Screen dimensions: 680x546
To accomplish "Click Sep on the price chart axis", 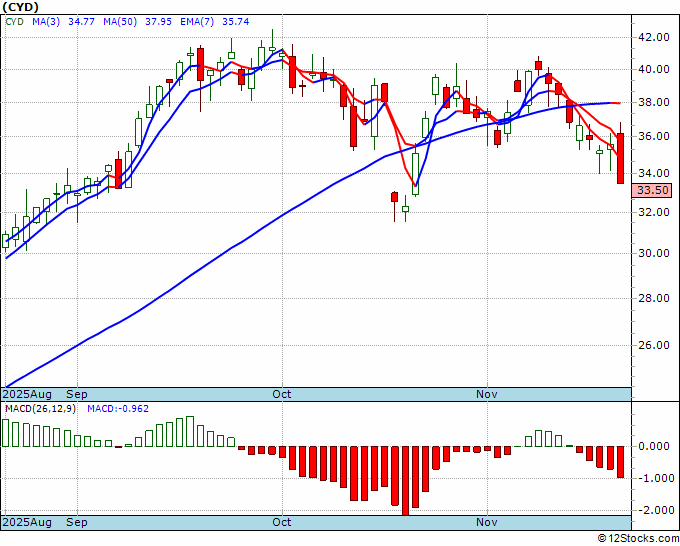I will pos(77,394).
